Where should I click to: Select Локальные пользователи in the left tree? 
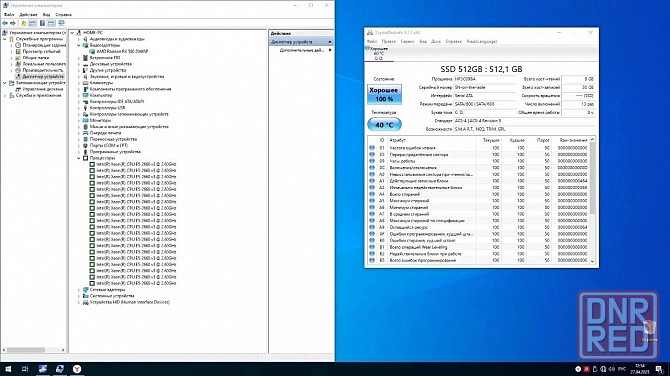(x=44, y=64)
